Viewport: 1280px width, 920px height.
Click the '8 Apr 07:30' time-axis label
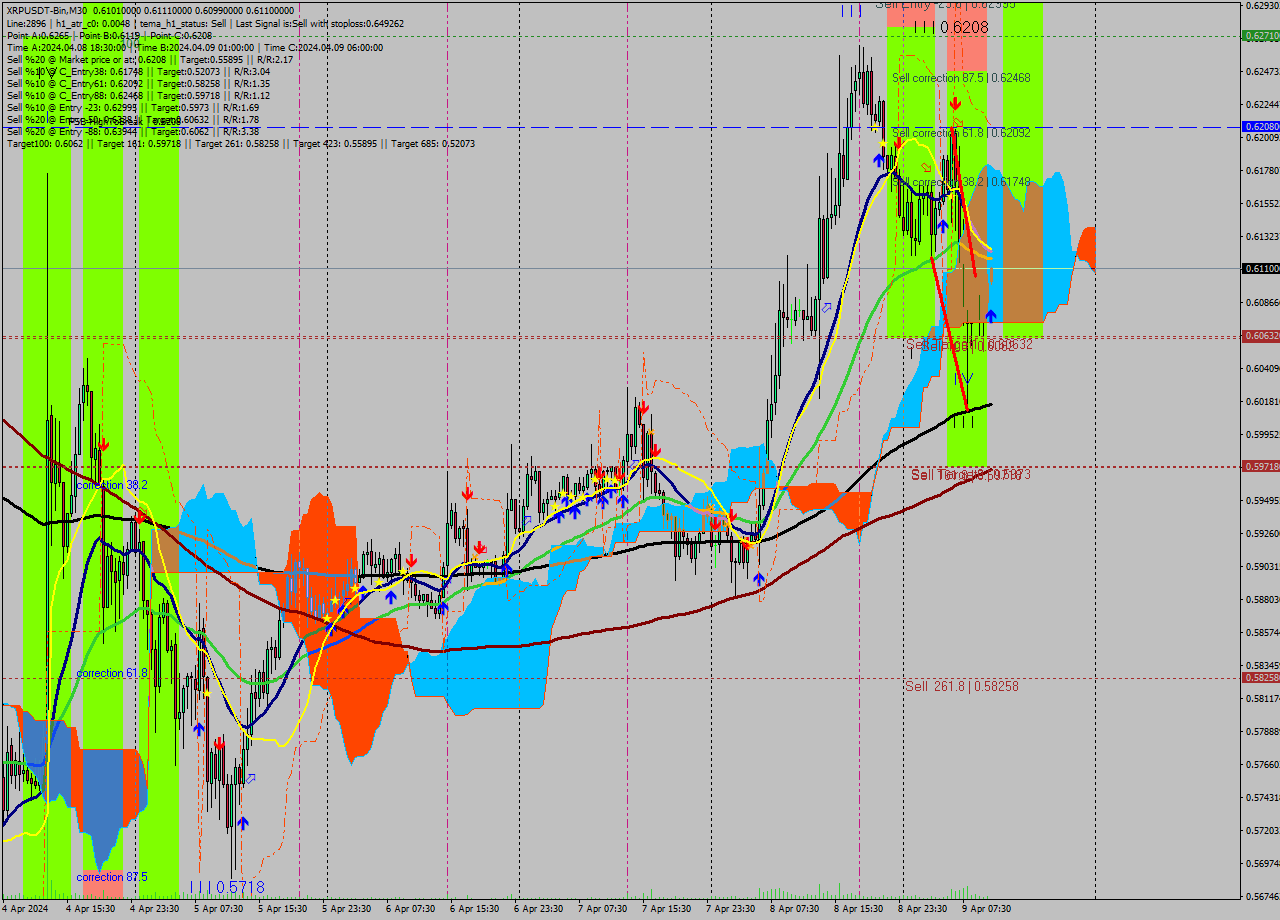point(794,909)
